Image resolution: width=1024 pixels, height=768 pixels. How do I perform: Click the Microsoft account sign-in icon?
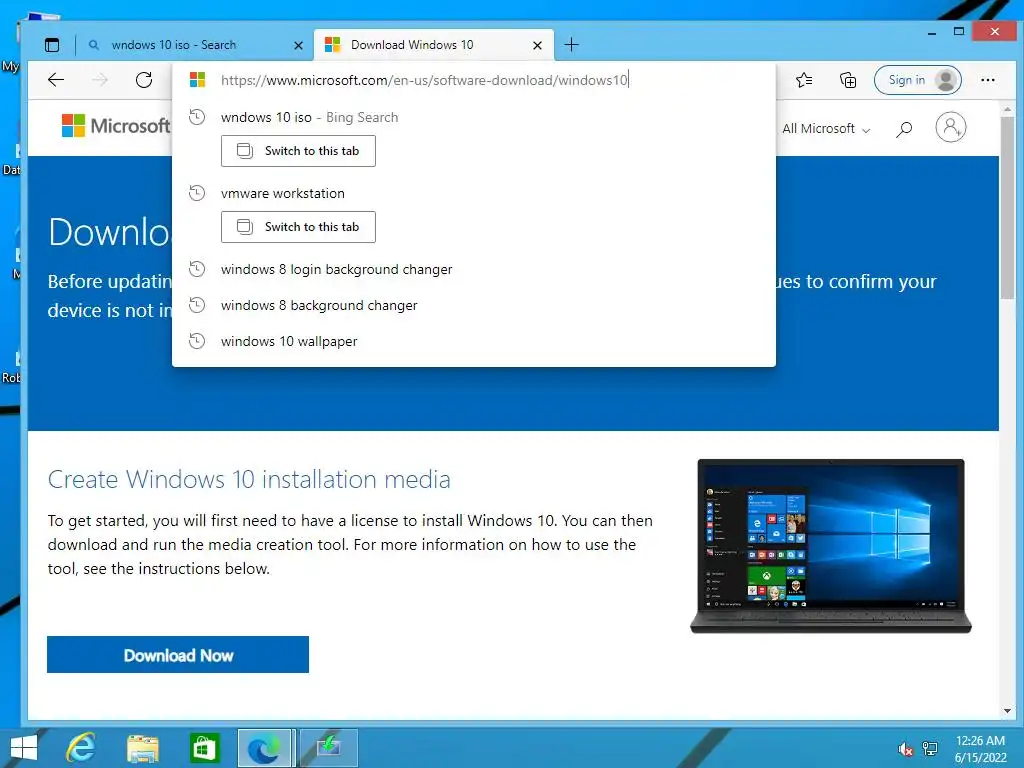[x=950, y=127]
